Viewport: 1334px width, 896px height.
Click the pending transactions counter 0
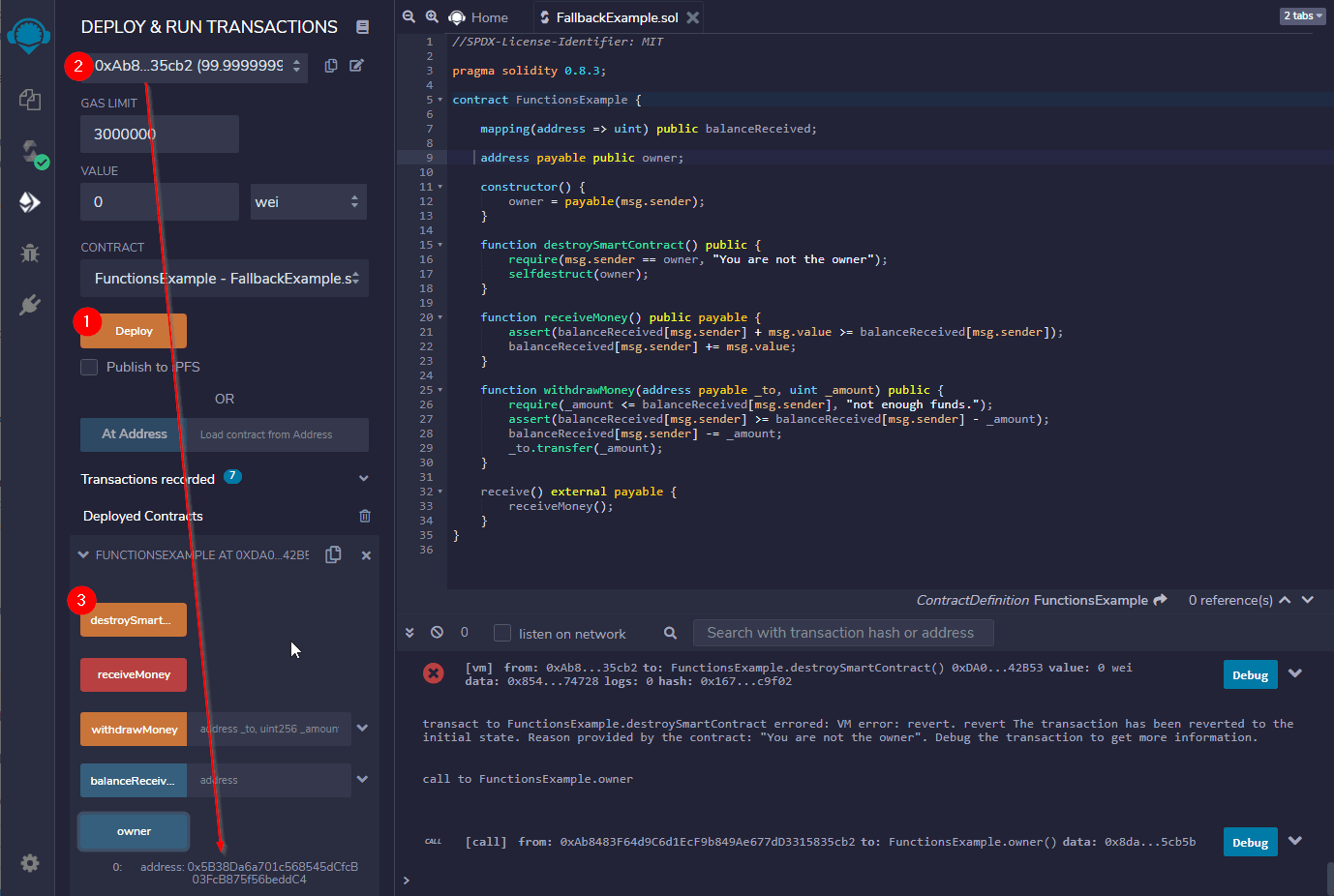coord(465,632)
